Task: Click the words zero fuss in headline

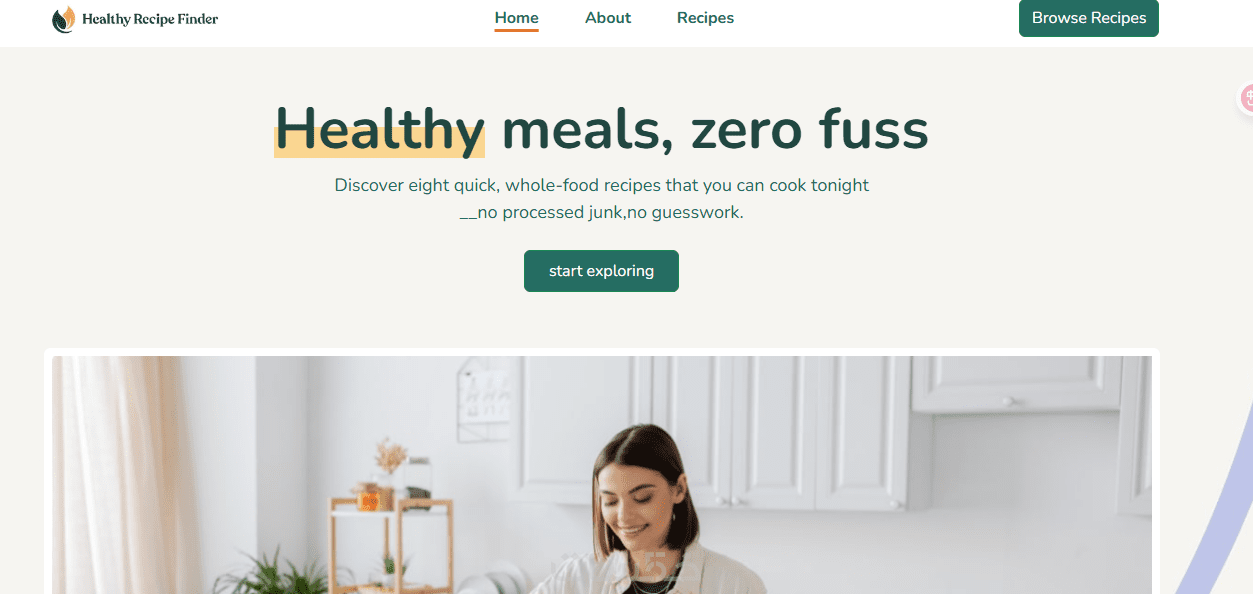Action: point(809,130)
